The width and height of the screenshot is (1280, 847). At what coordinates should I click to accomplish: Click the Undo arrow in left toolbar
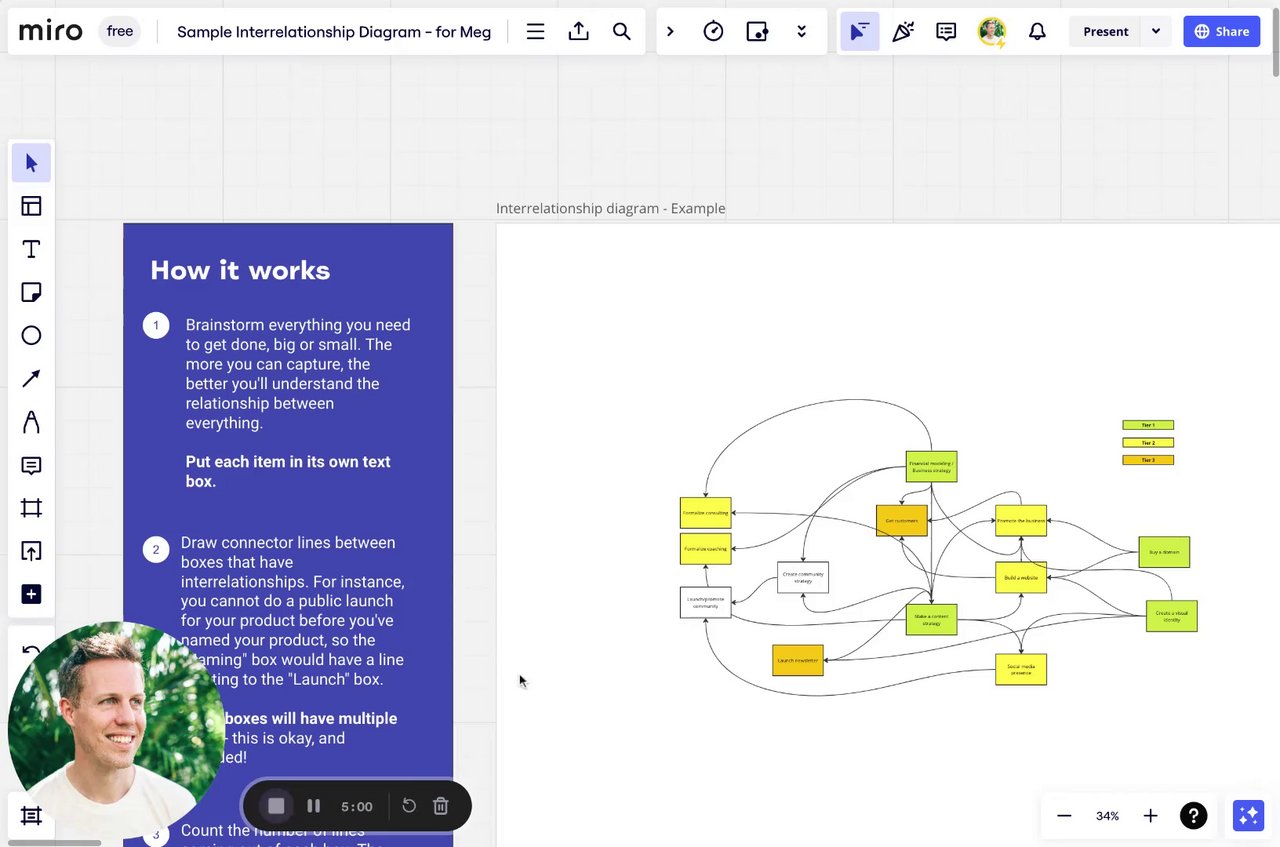tap(31, 651)
